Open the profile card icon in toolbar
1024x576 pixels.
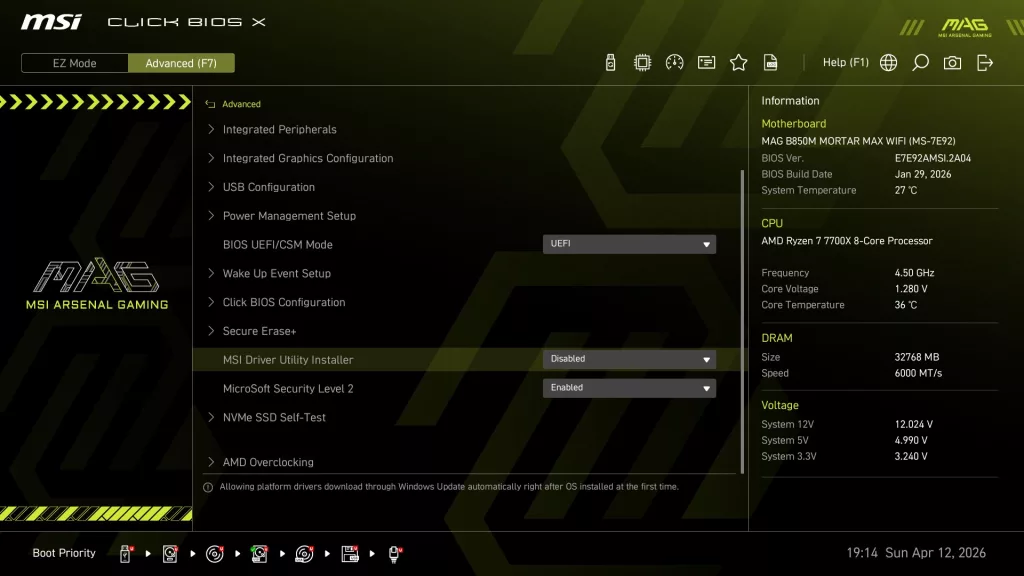coord(707,63)
